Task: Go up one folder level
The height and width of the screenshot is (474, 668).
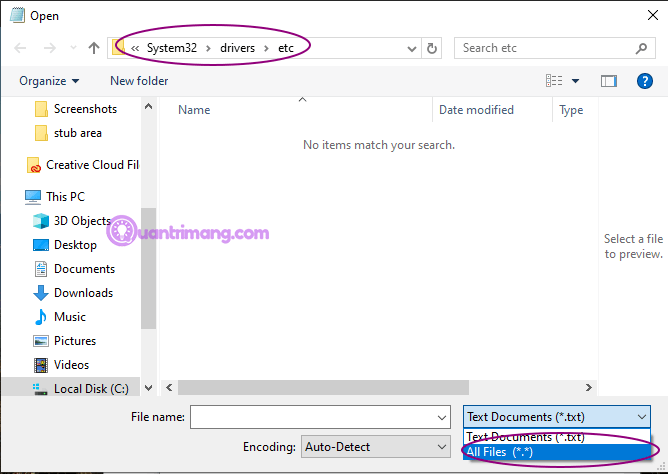Action: point(94,48)
